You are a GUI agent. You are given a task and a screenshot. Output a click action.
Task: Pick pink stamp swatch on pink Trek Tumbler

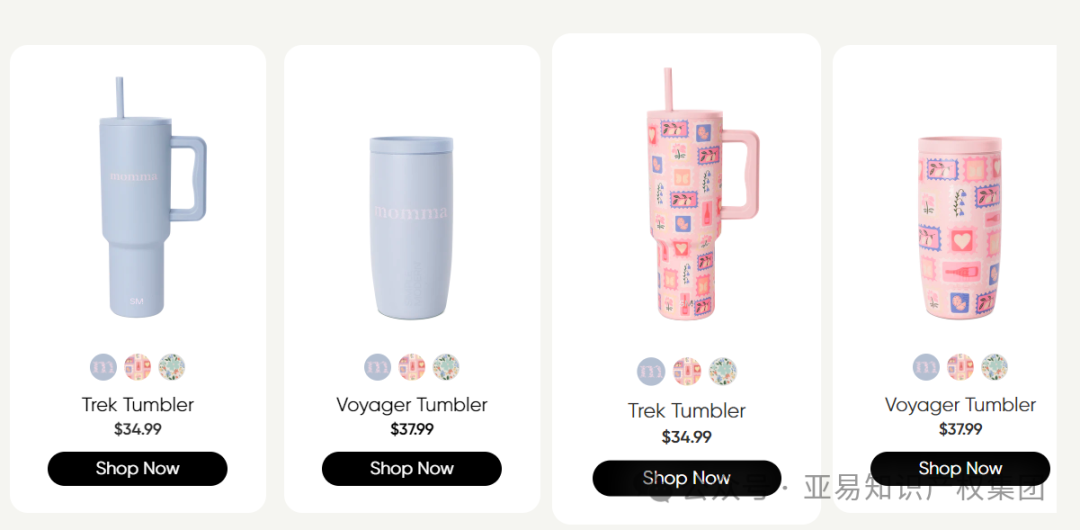click(687, 371)
